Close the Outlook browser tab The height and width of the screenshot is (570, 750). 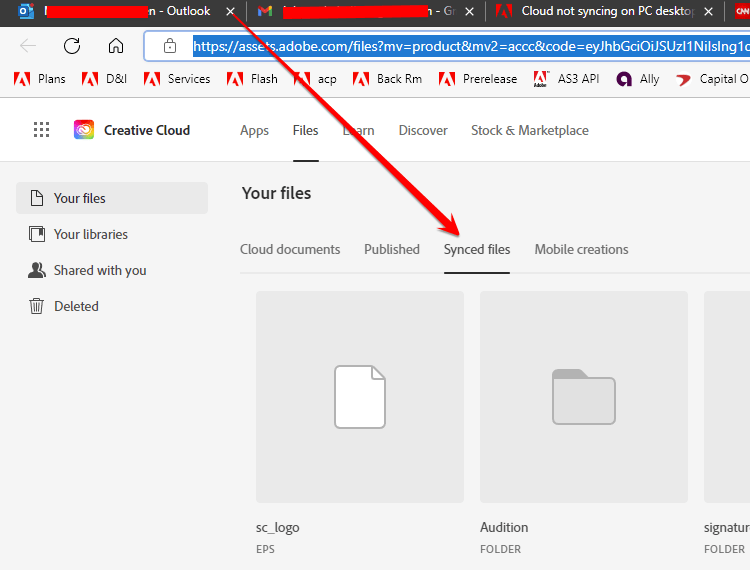click(x=231, y=11)
